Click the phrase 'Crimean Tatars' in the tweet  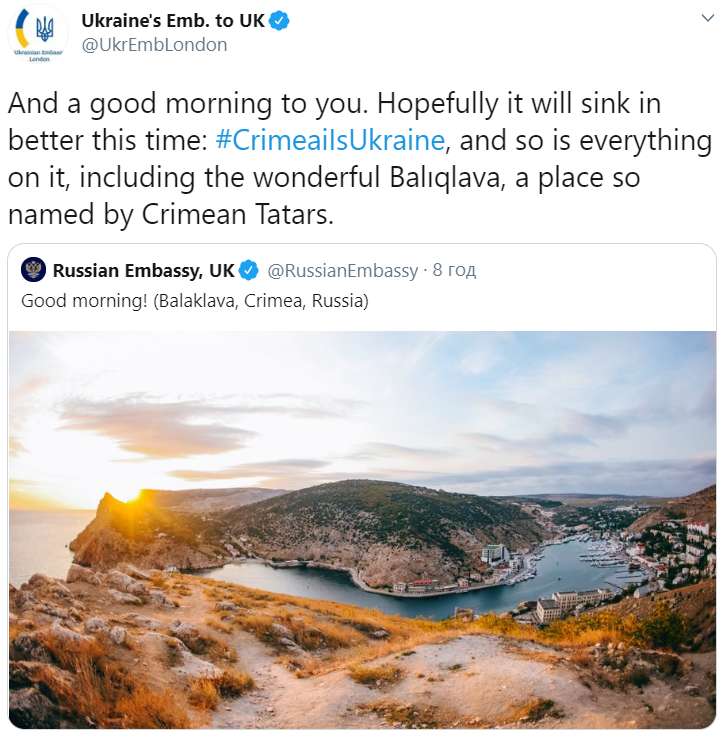click(x=238, y=214)
